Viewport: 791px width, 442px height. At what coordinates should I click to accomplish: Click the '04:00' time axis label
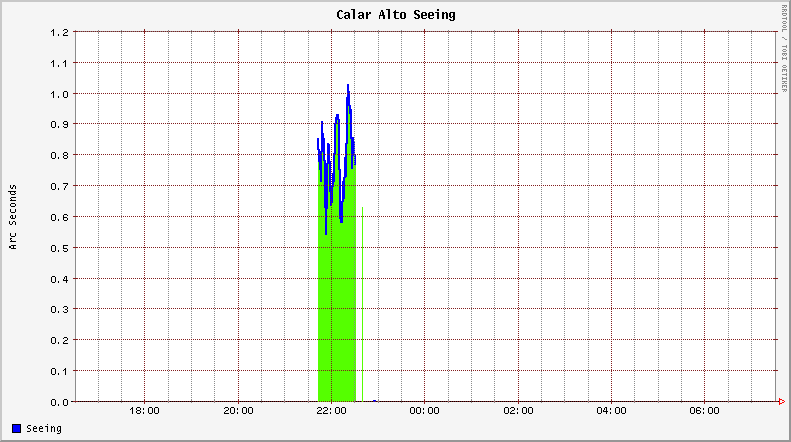[611, 411]
